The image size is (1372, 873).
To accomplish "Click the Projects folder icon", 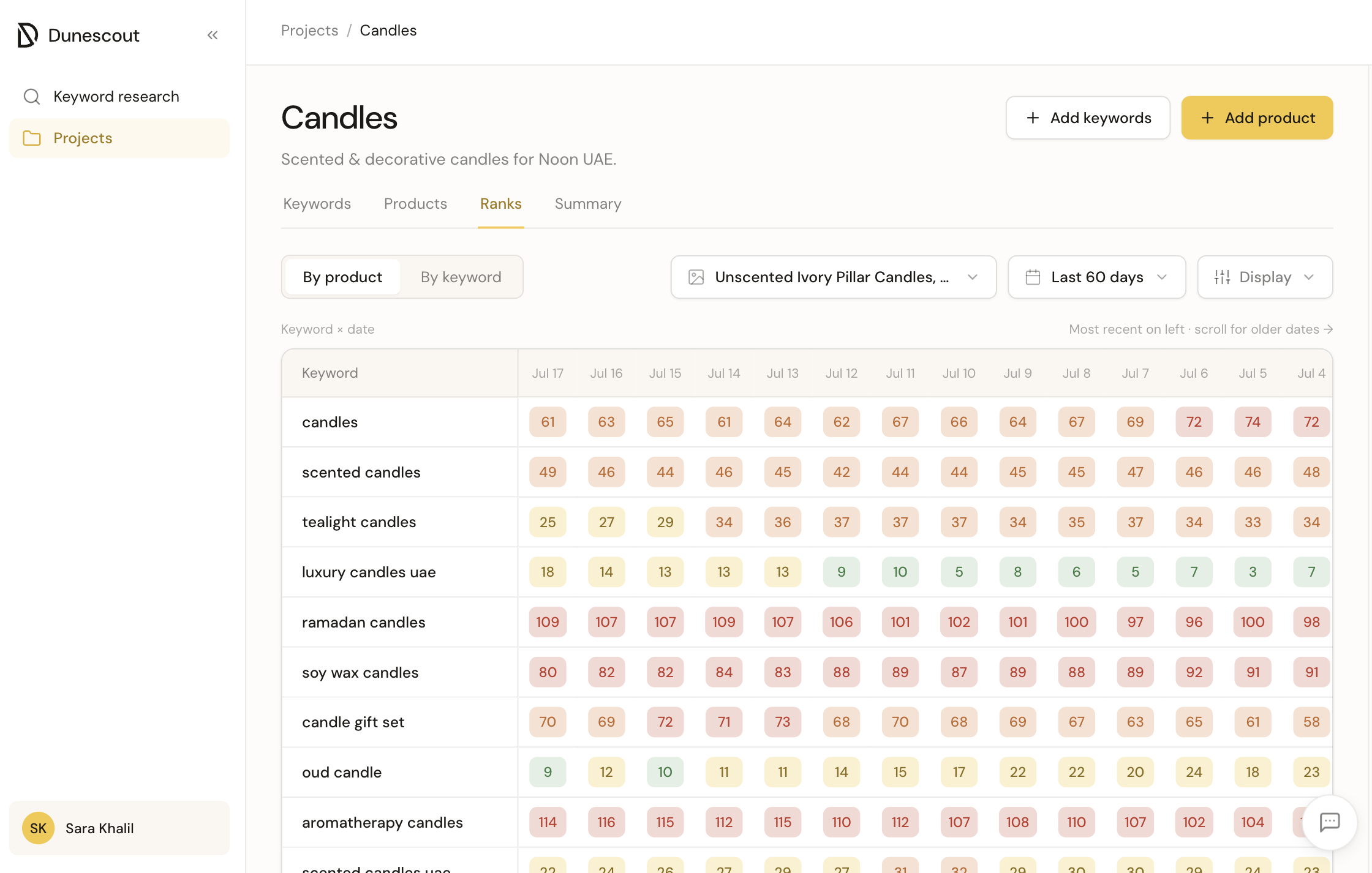I will pos(32,138).
